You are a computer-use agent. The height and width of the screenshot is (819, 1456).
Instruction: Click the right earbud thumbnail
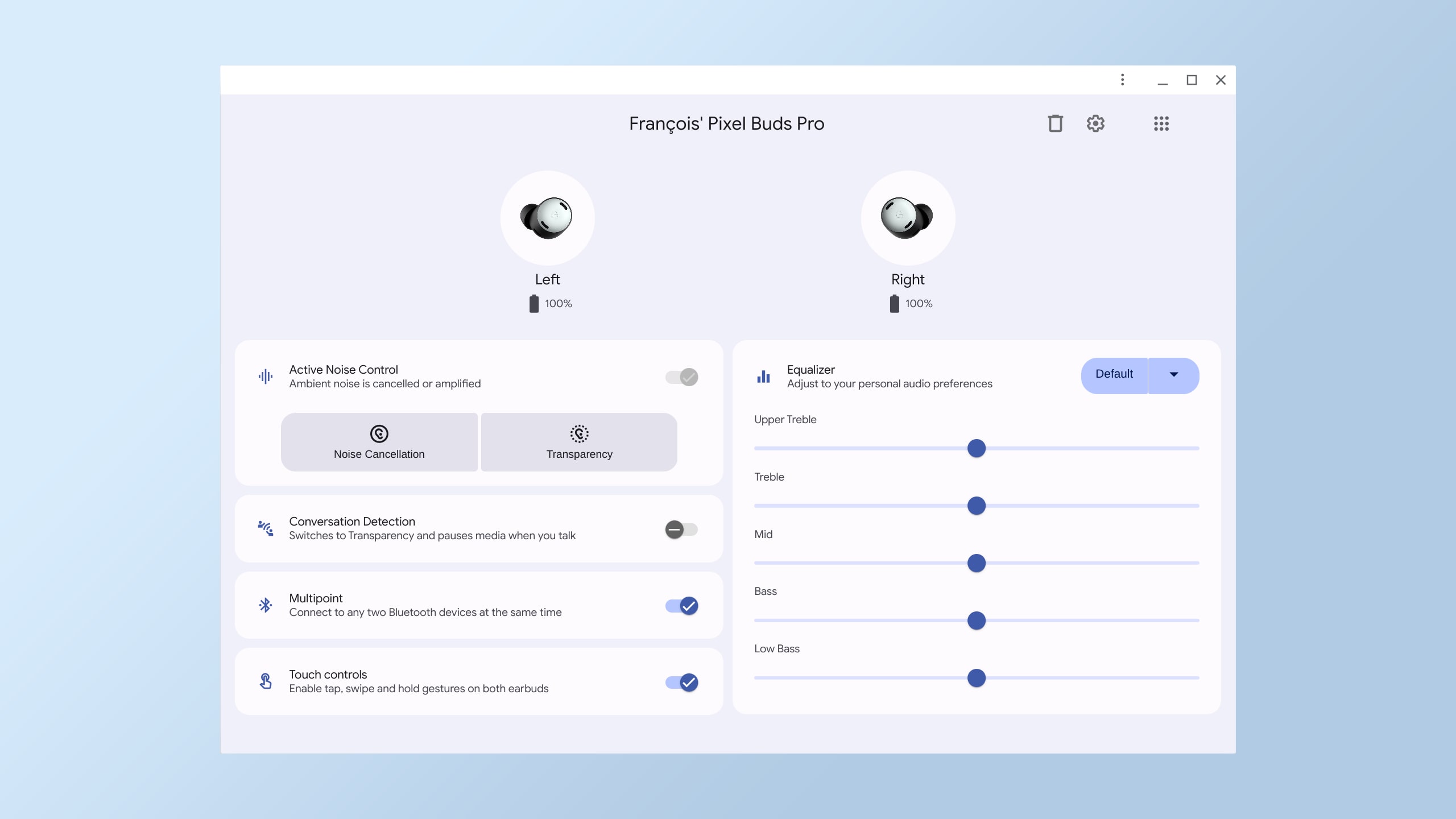point(907,217)
